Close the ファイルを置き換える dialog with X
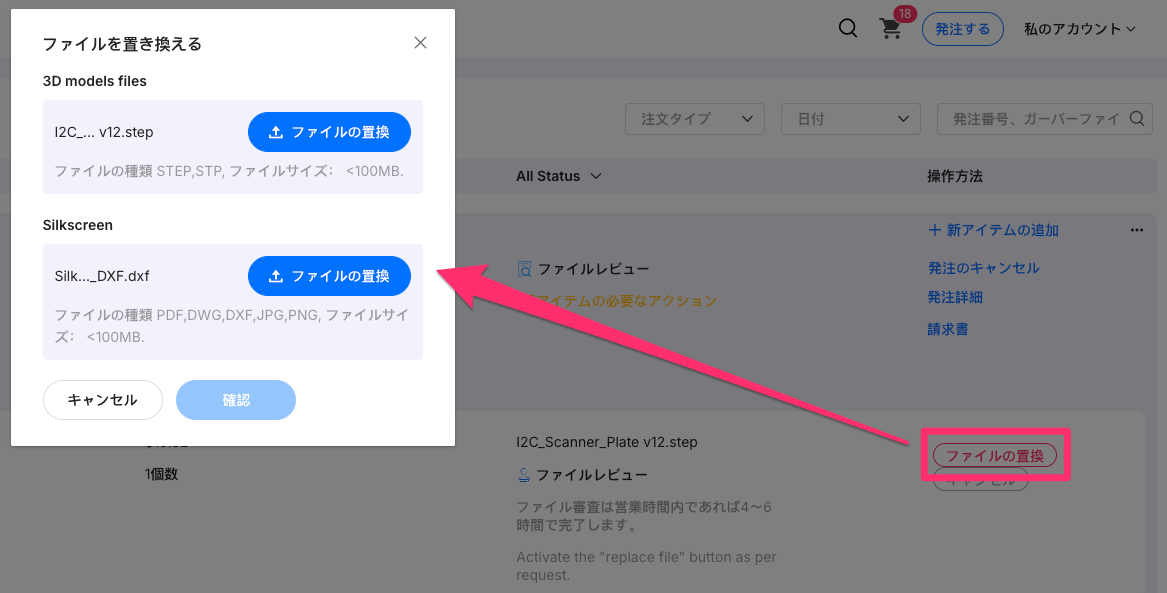 420,43
